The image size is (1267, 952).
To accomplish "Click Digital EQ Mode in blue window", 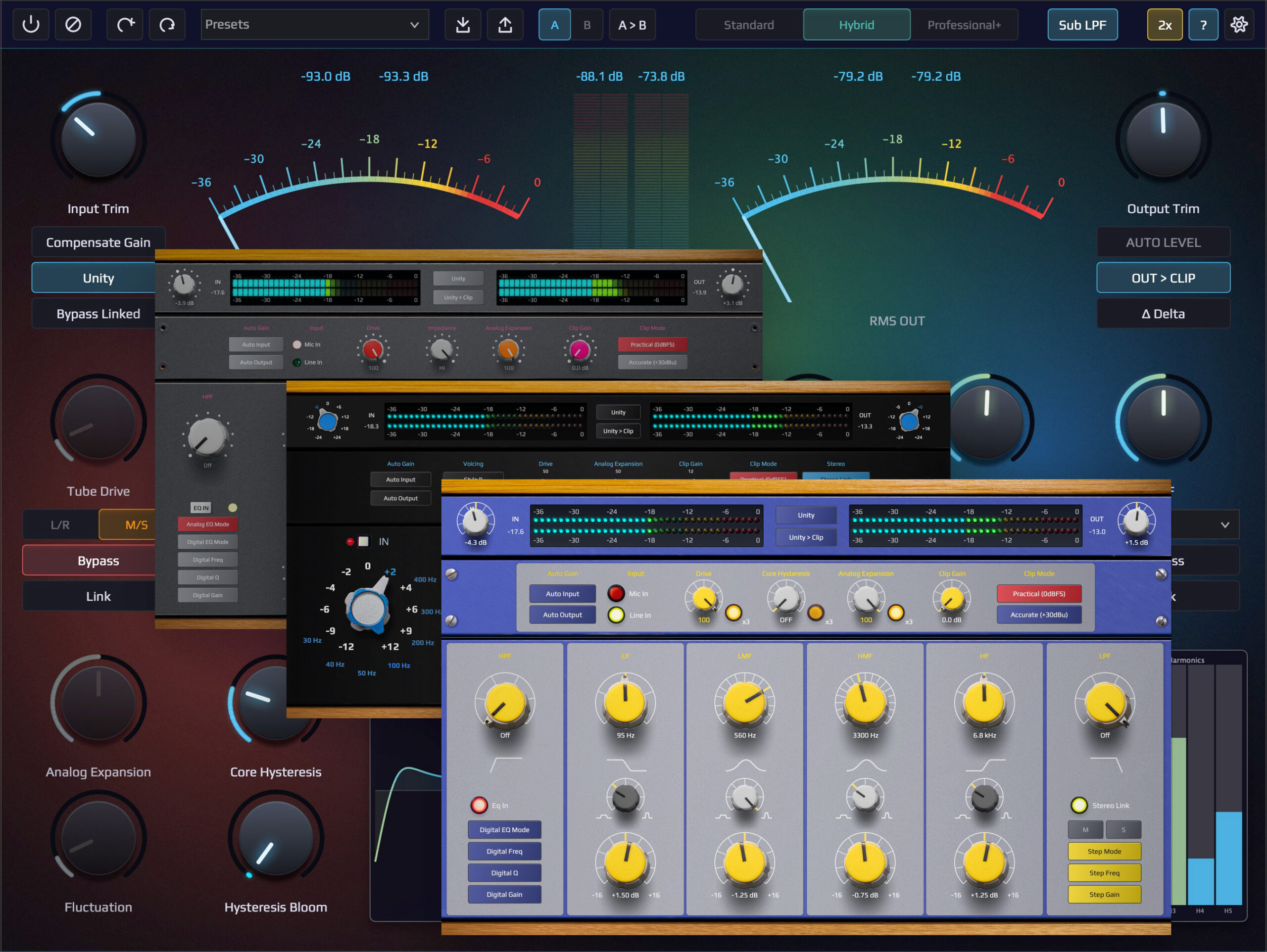I will (505, 829).
